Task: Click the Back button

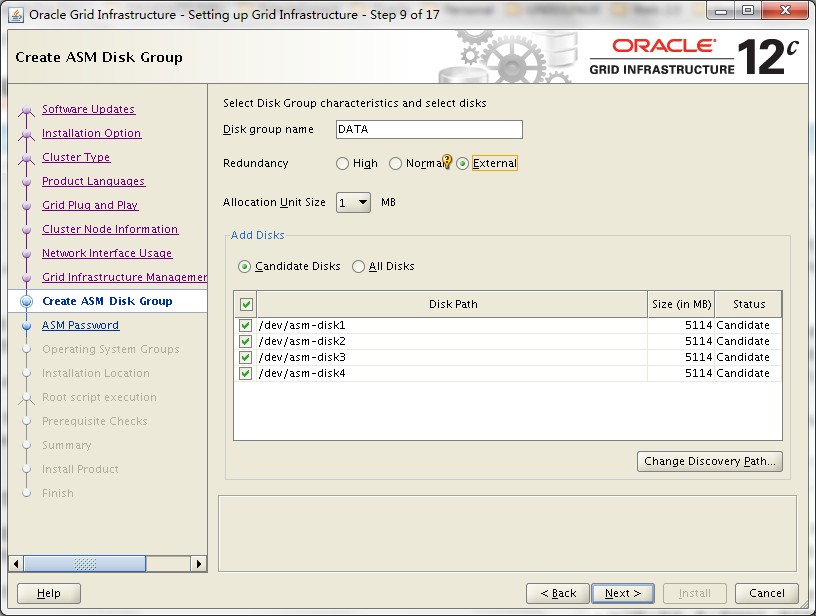Action: click(x=558, y=593)
